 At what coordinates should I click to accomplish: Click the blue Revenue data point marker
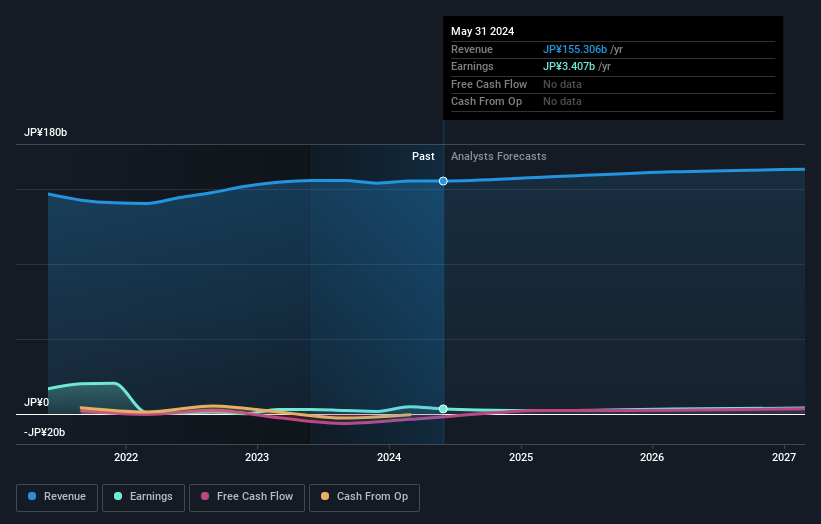pyautogui.click(x=443, y=181)
